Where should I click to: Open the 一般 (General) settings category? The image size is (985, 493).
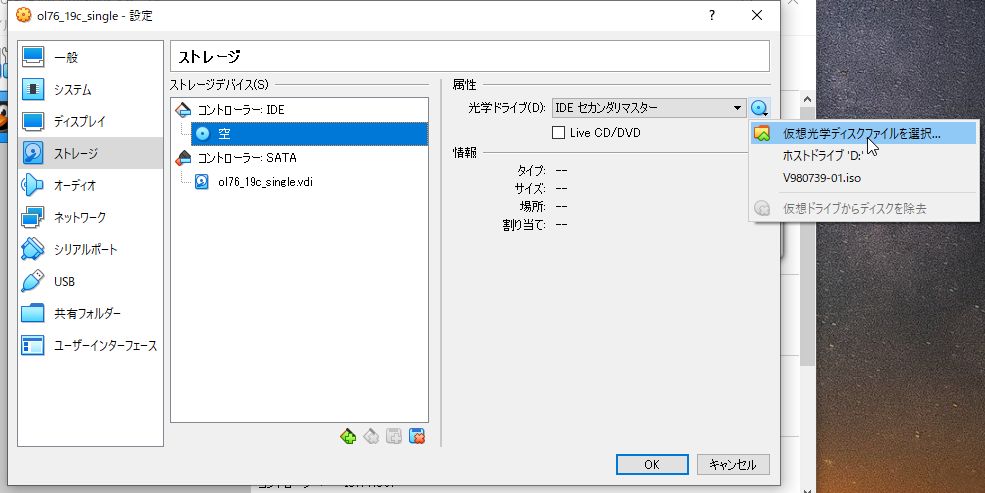click(90, 57)
